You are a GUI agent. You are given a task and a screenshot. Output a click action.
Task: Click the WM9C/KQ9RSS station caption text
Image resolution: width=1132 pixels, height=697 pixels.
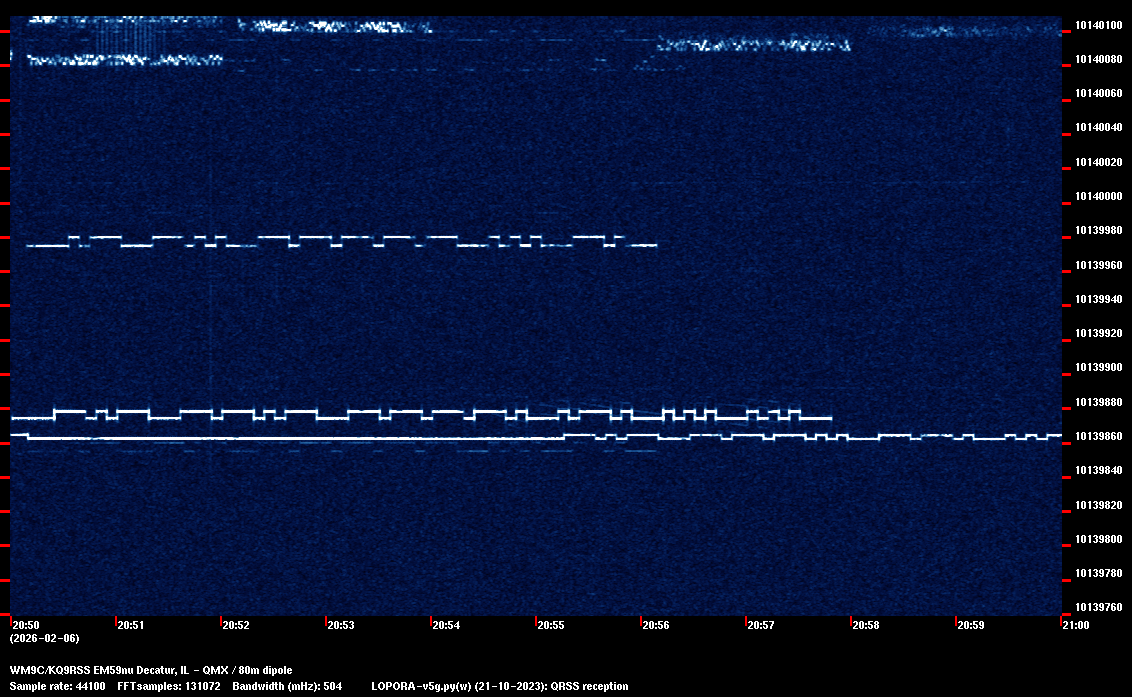click(x=151, y=669)
